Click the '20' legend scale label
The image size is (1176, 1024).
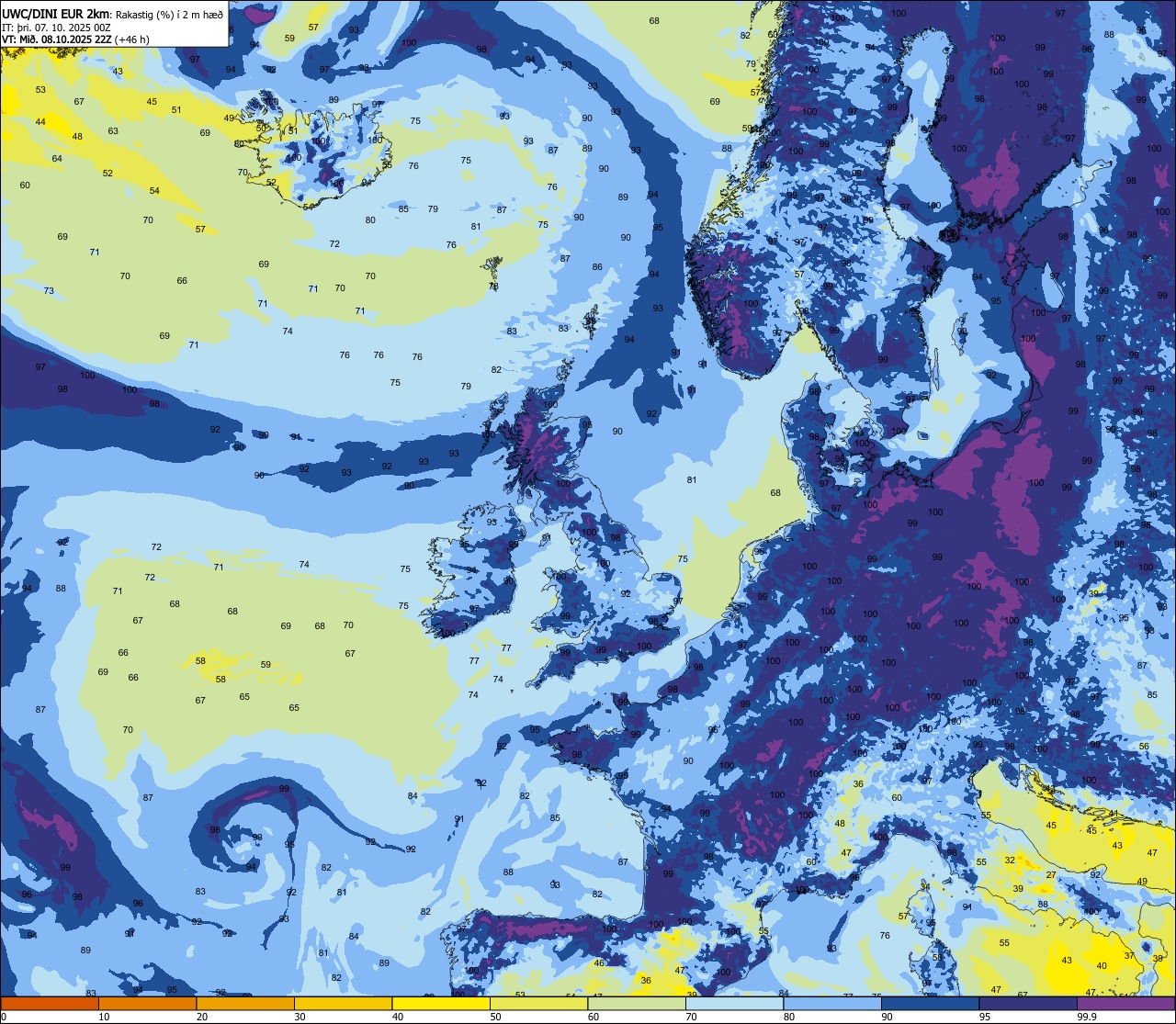(202, 1017)
